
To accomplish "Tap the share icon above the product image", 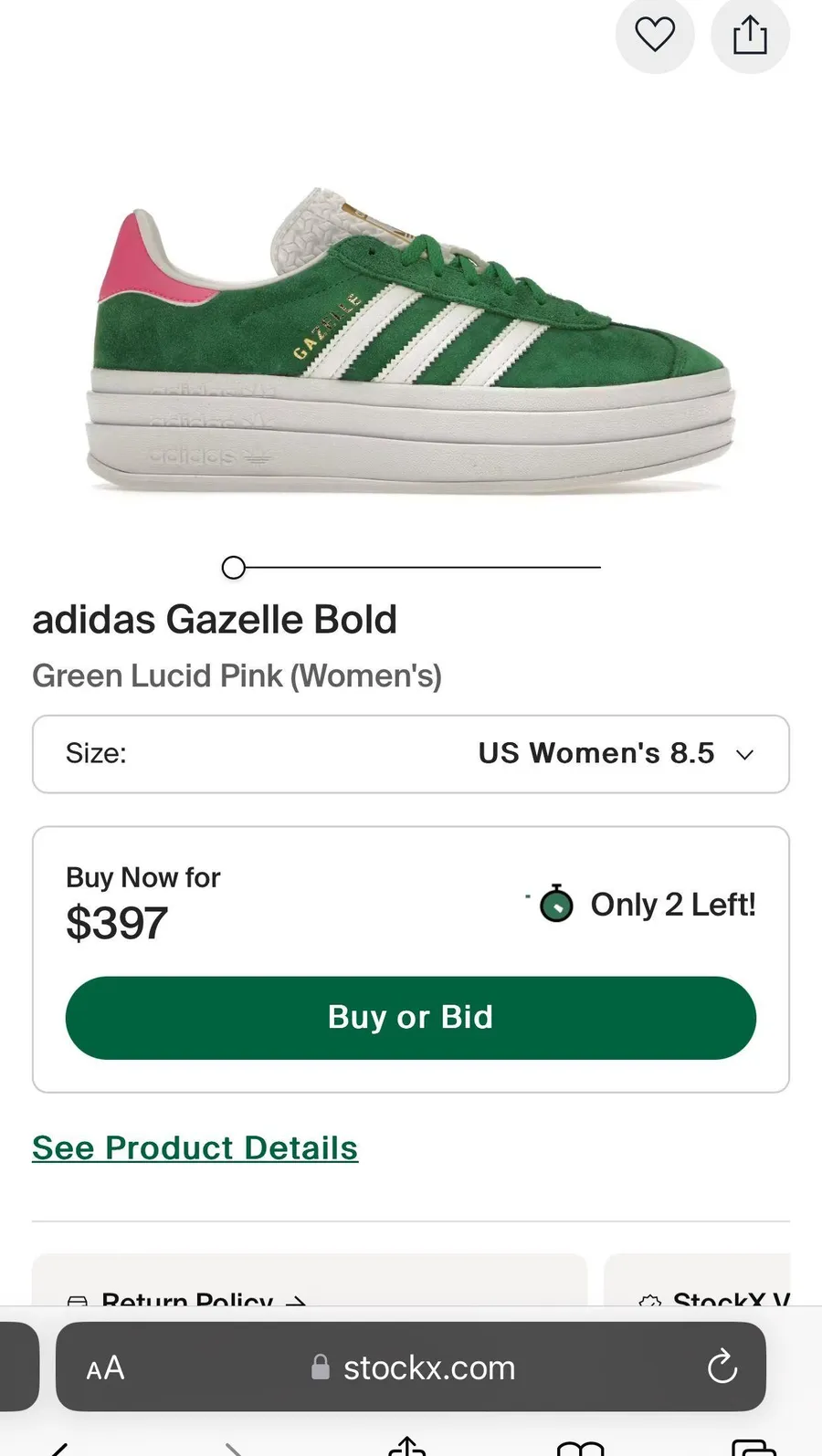I will click(x=750, y=35).
